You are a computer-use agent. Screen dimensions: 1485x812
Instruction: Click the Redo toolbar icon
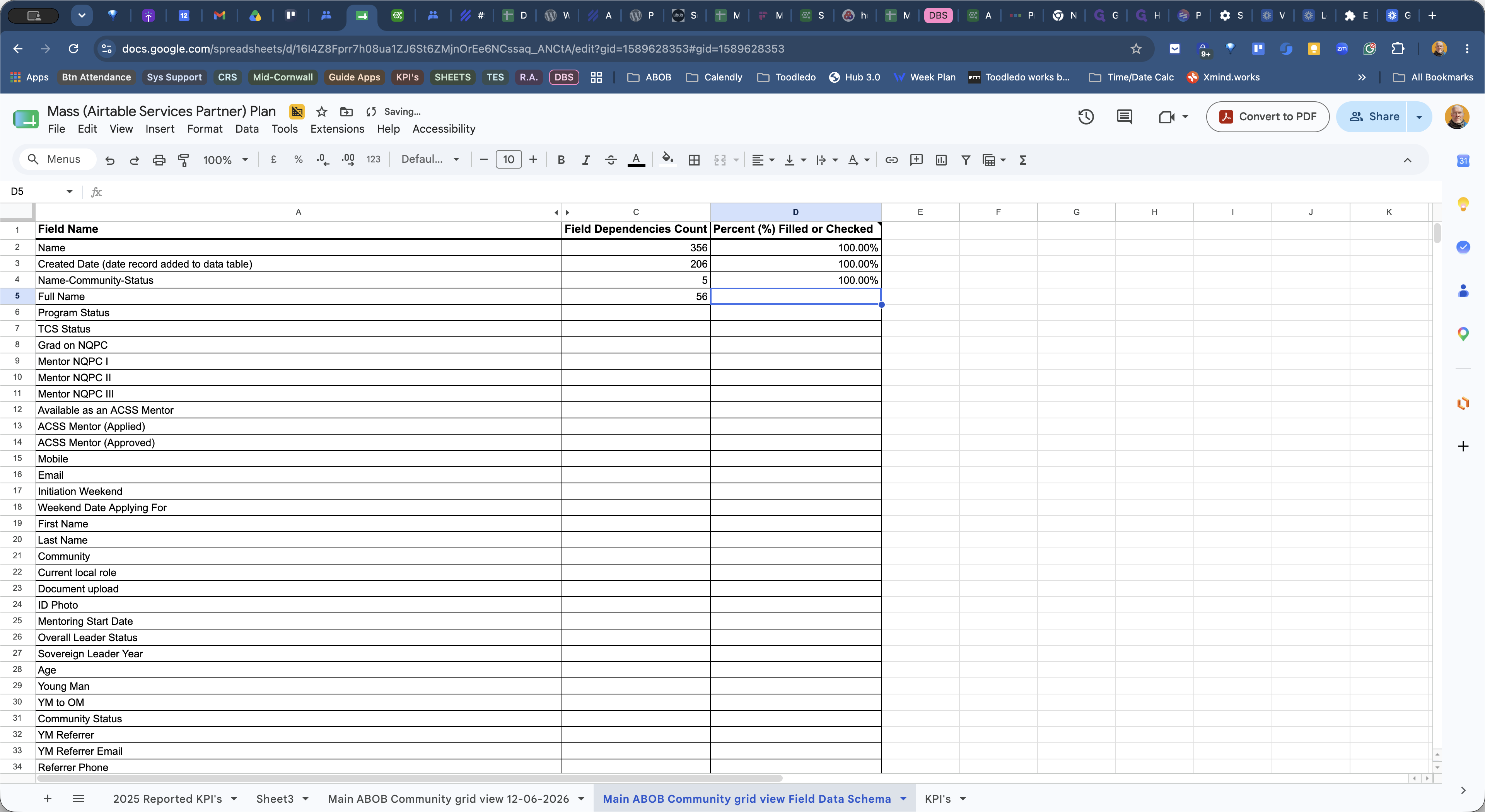(134, 160)
